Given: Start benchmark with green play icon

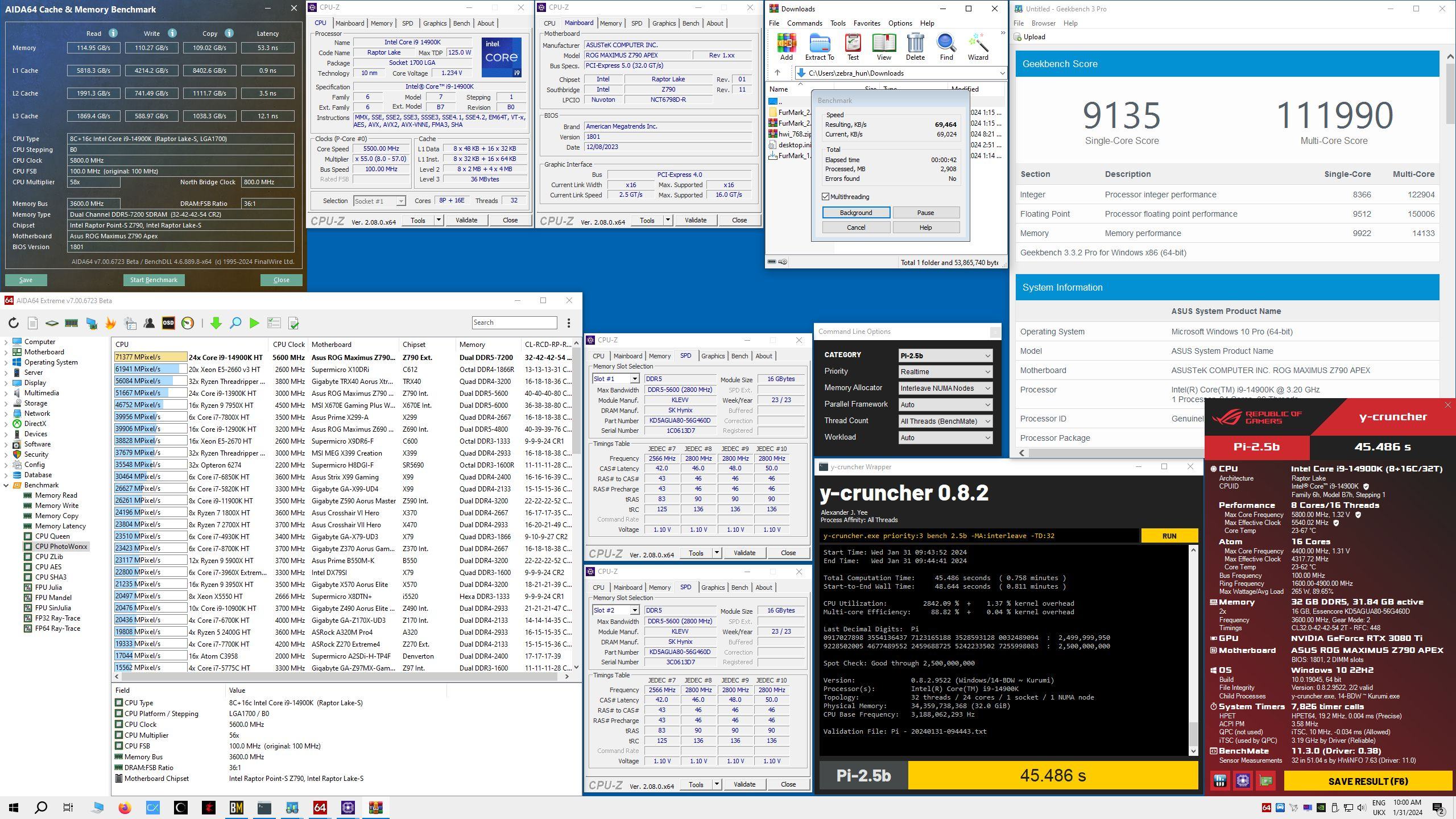Looking at the screenshot, I should point(254,323).
